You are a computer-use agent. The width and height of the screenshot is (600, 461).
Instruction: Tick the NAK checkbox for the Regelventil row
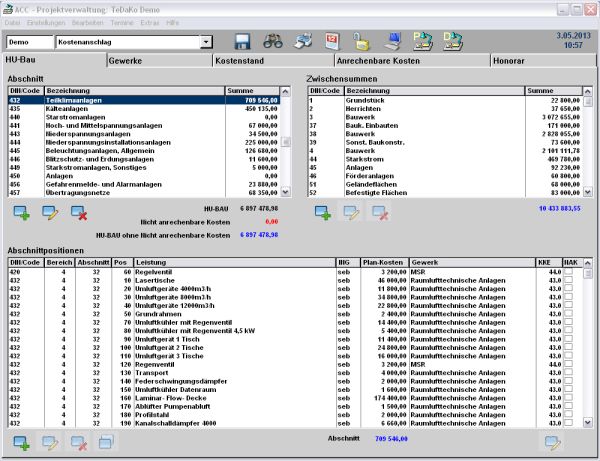coord(569,272)
